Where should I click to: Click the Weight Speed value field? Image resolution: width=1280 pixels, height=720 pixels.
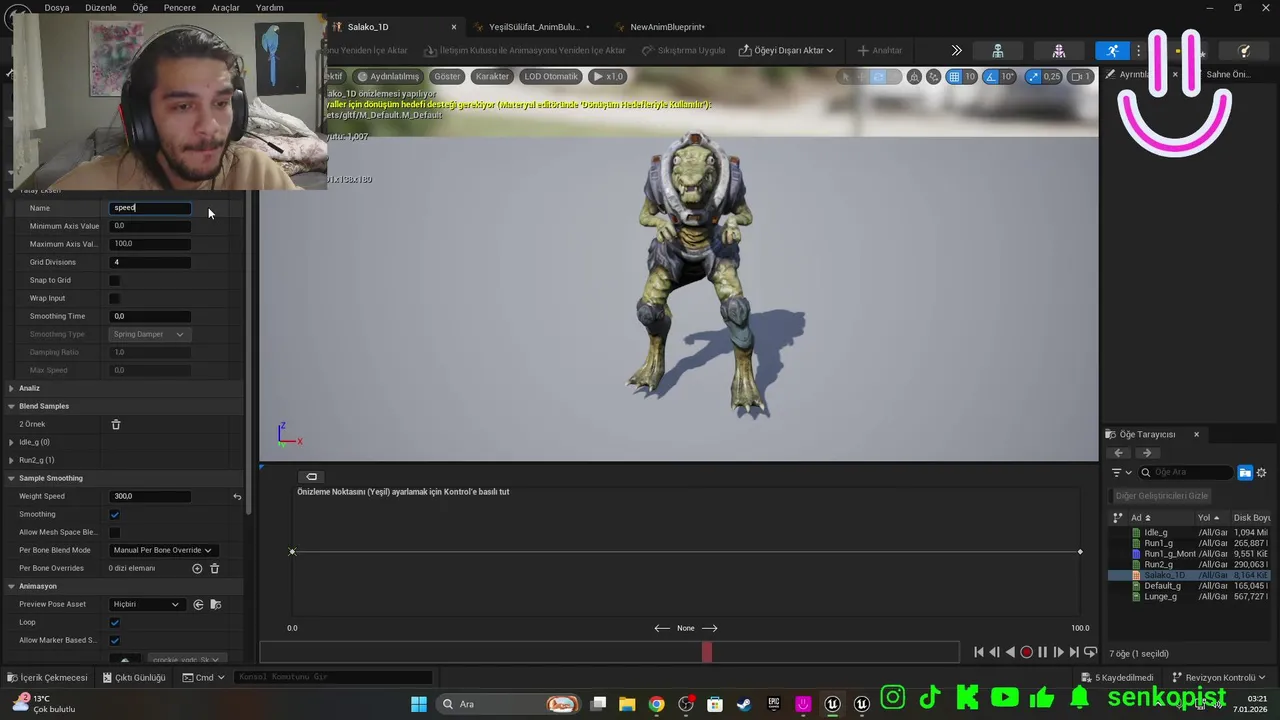pos(150,496)
